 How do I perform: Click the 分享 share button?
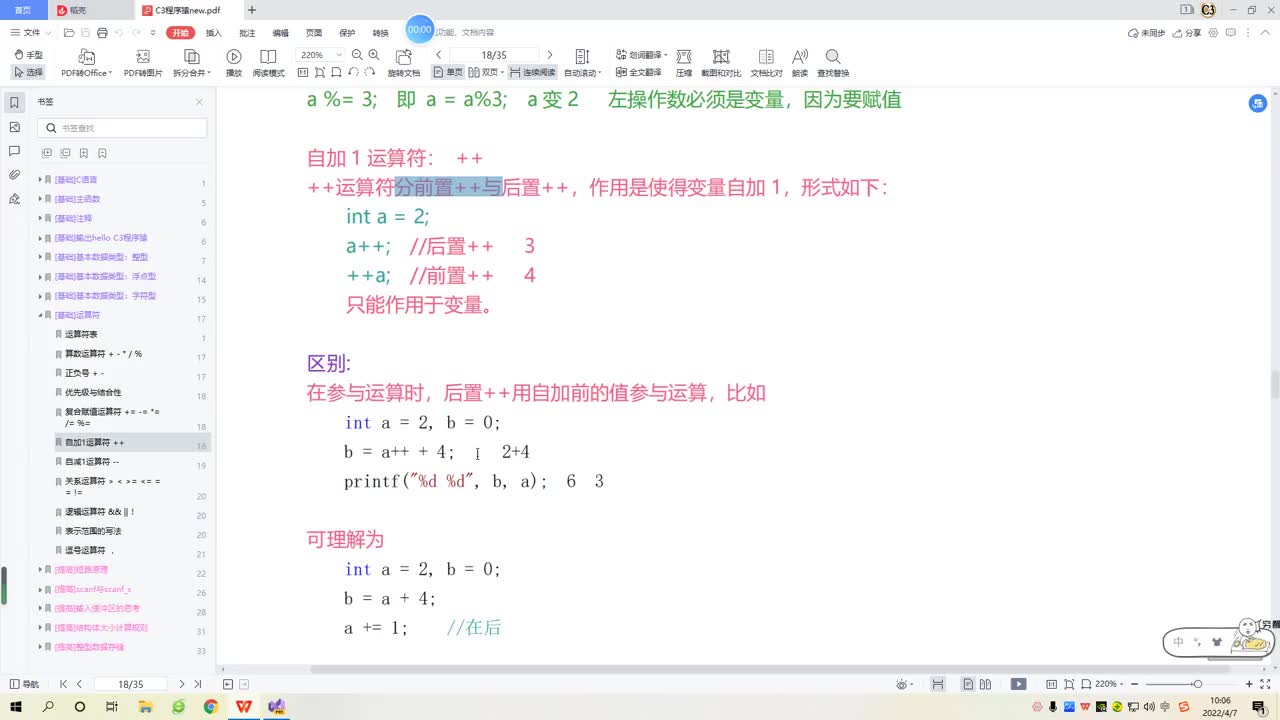[1187, 32]
